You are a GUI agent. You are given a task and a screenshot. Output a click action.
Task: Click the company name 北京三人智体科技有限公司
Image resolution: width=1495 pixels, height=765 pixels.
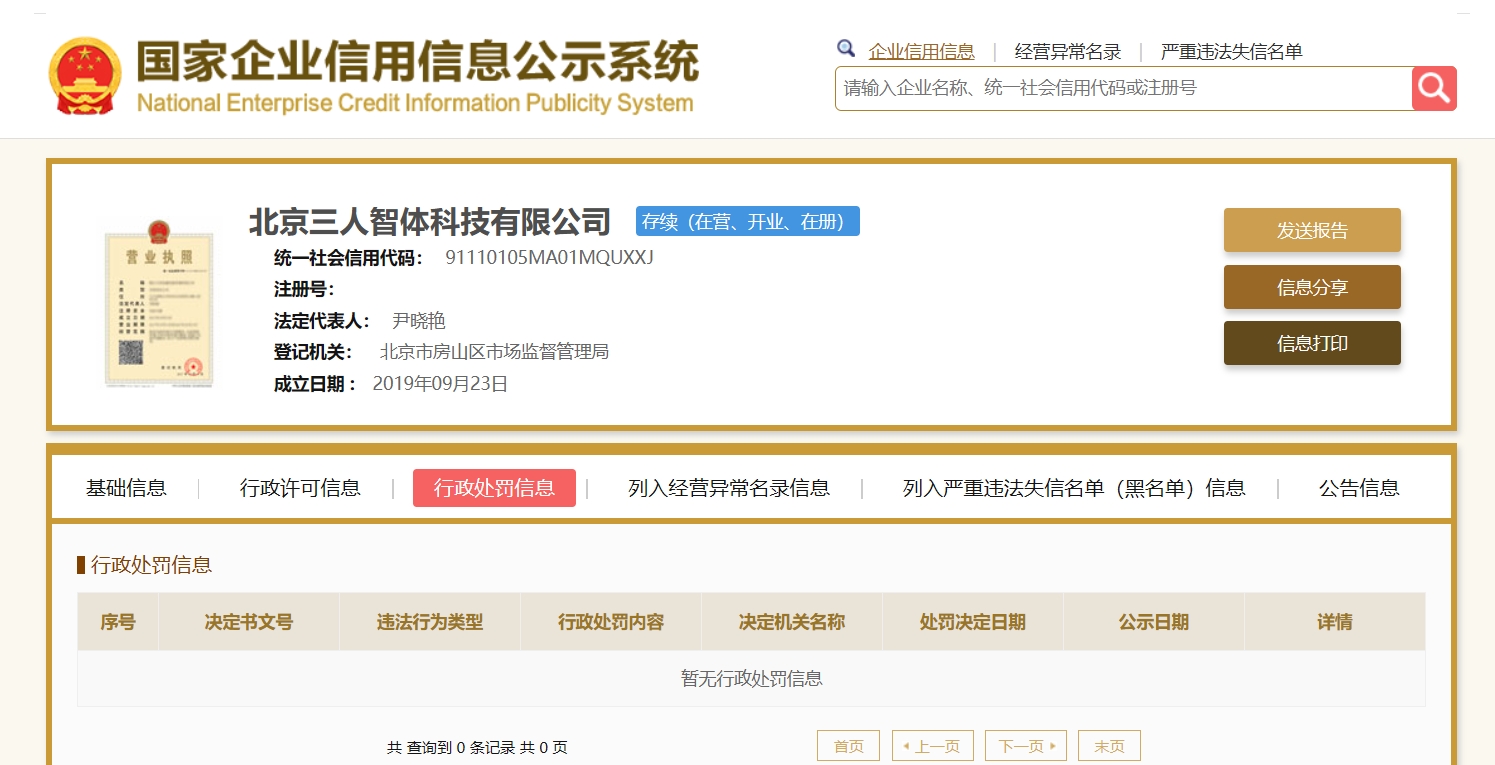coord(430,221)
